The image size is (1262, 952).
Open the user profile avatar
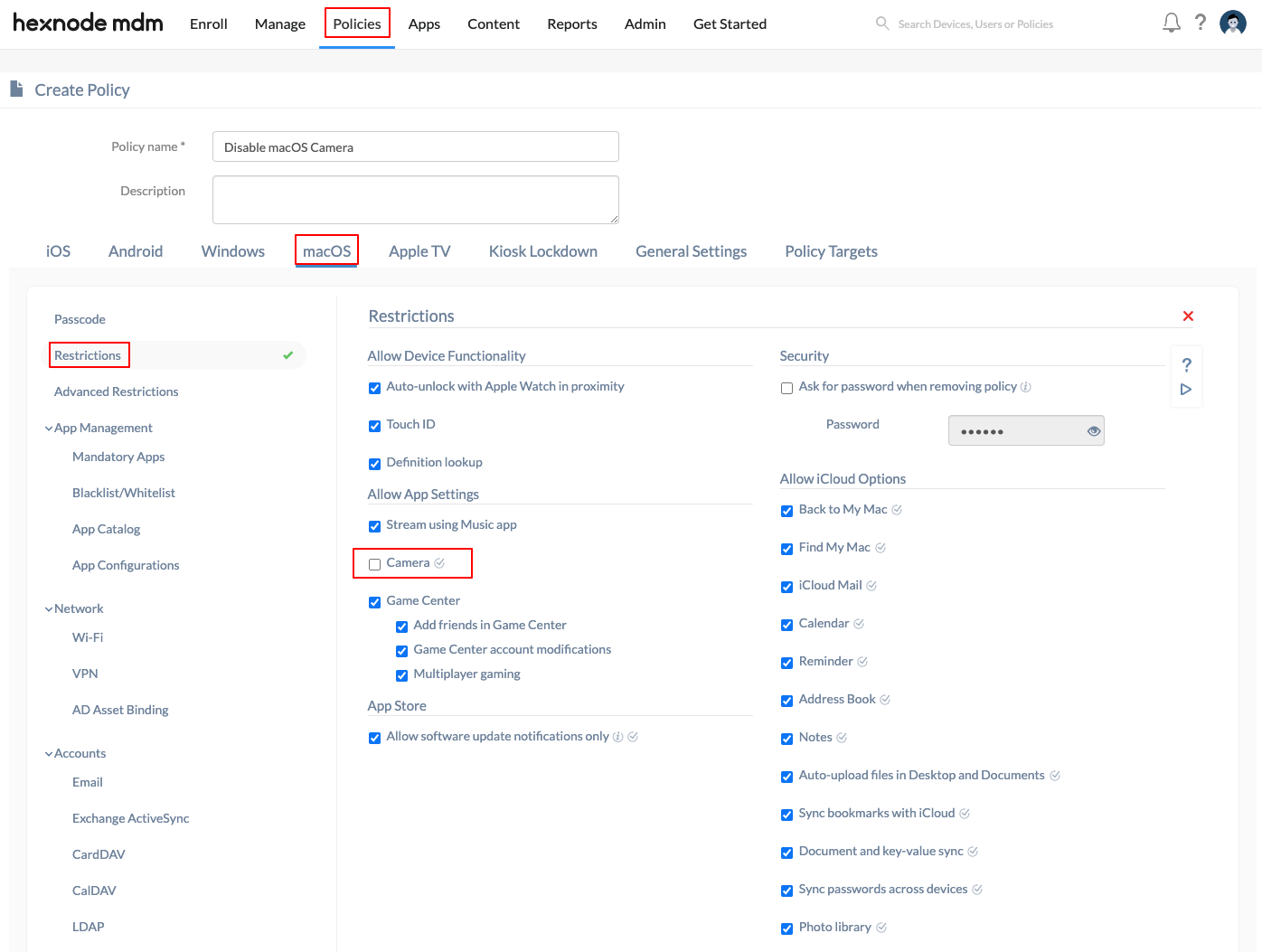click(1233, 23)
